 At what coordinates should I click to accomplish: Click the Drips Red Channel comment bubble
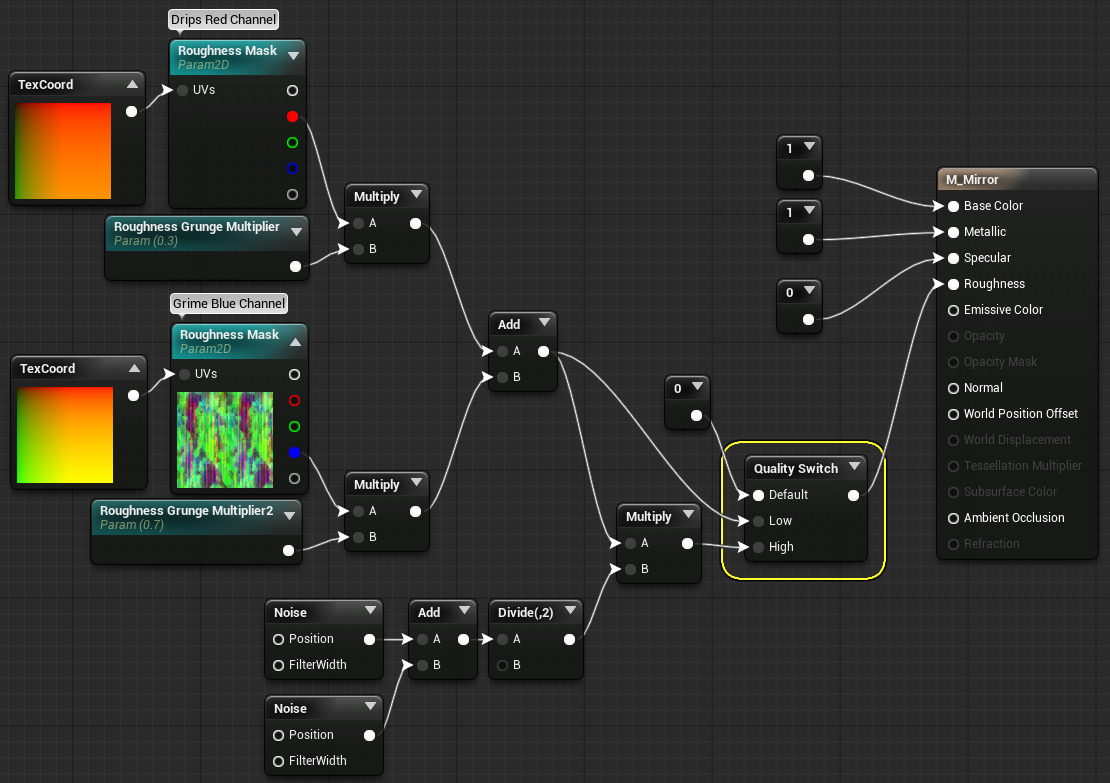tap(223, 20)
